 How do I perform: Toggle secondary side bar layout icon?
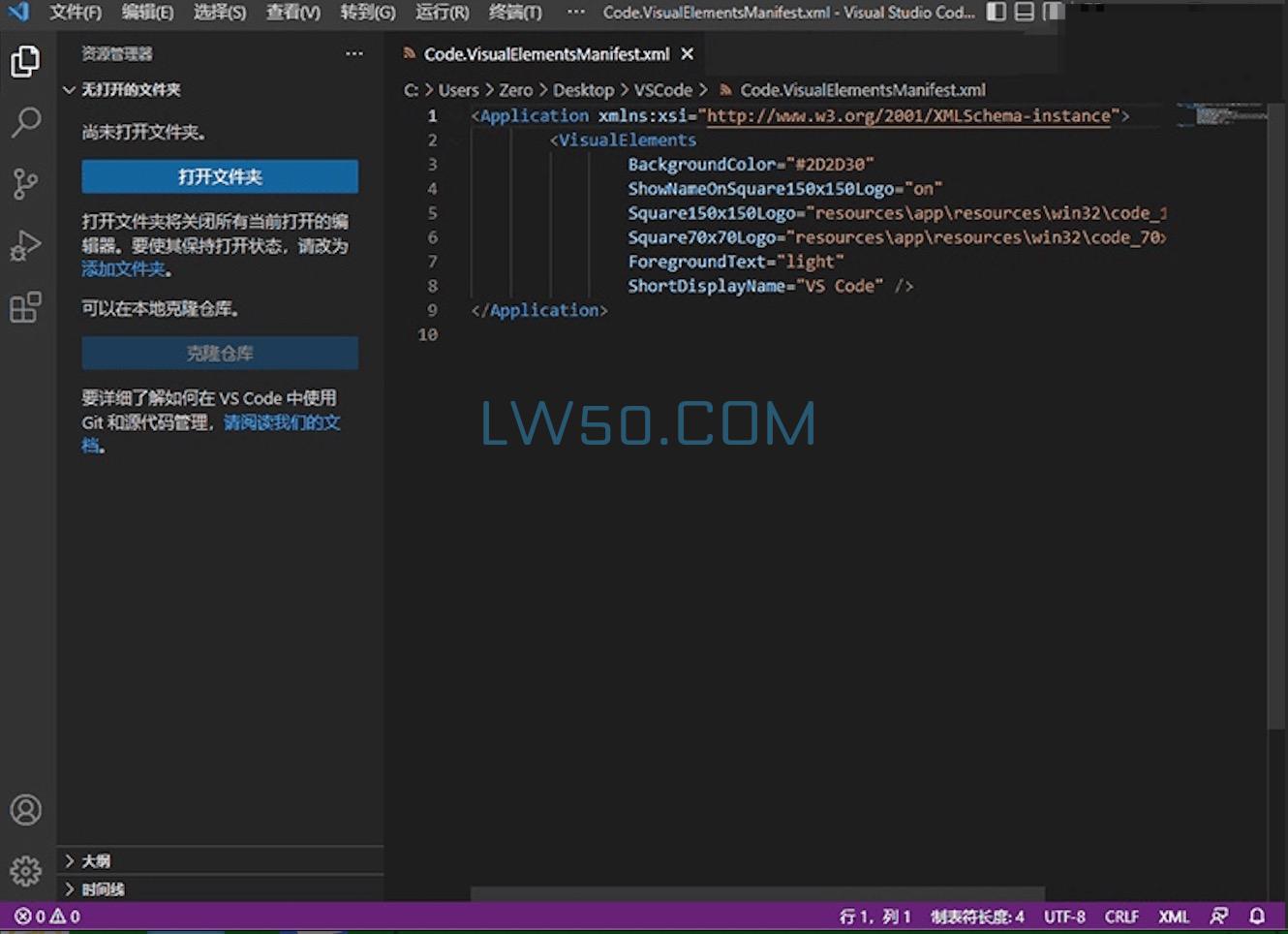(1052, 12)
